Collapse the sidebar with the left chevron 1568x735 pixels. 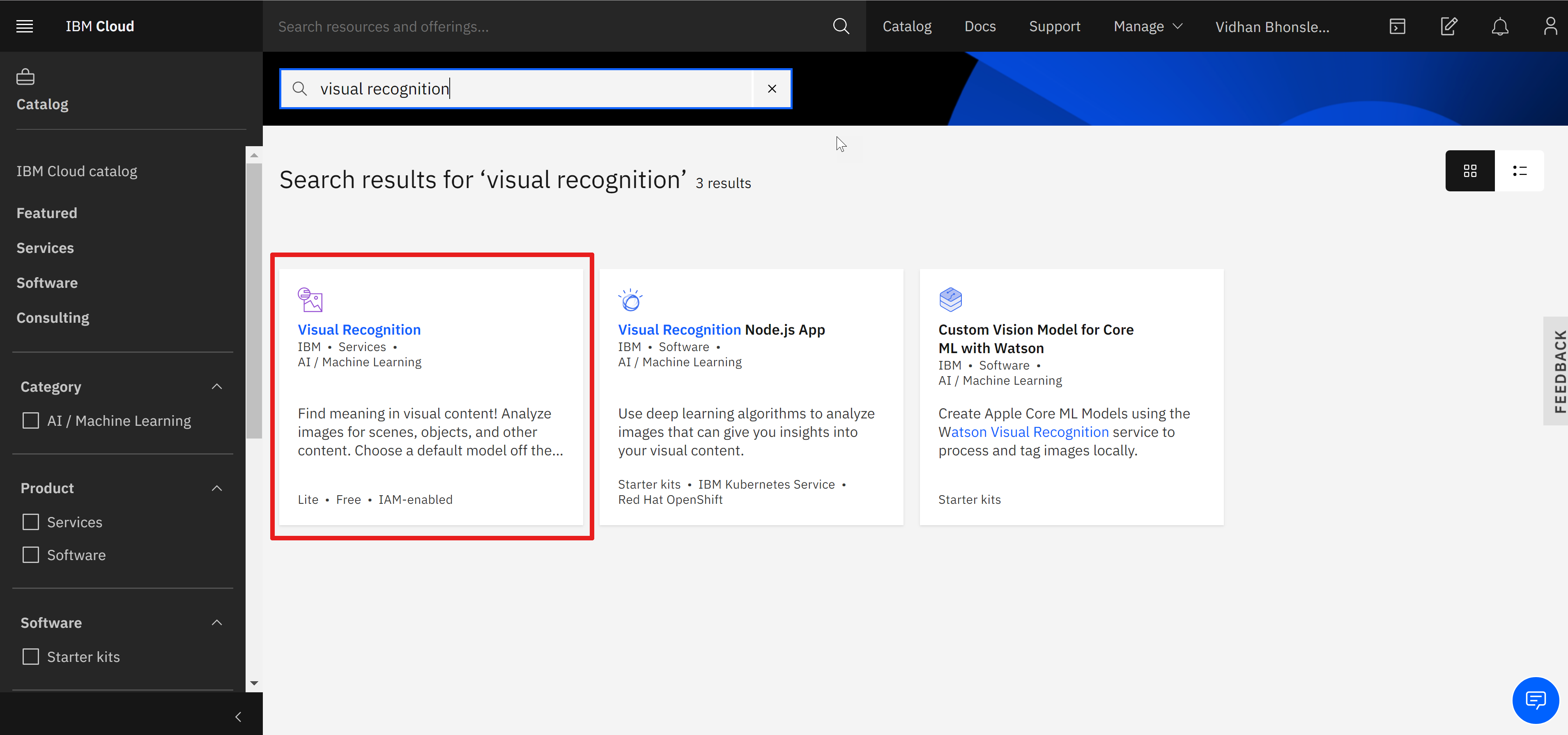click(238, 717)
